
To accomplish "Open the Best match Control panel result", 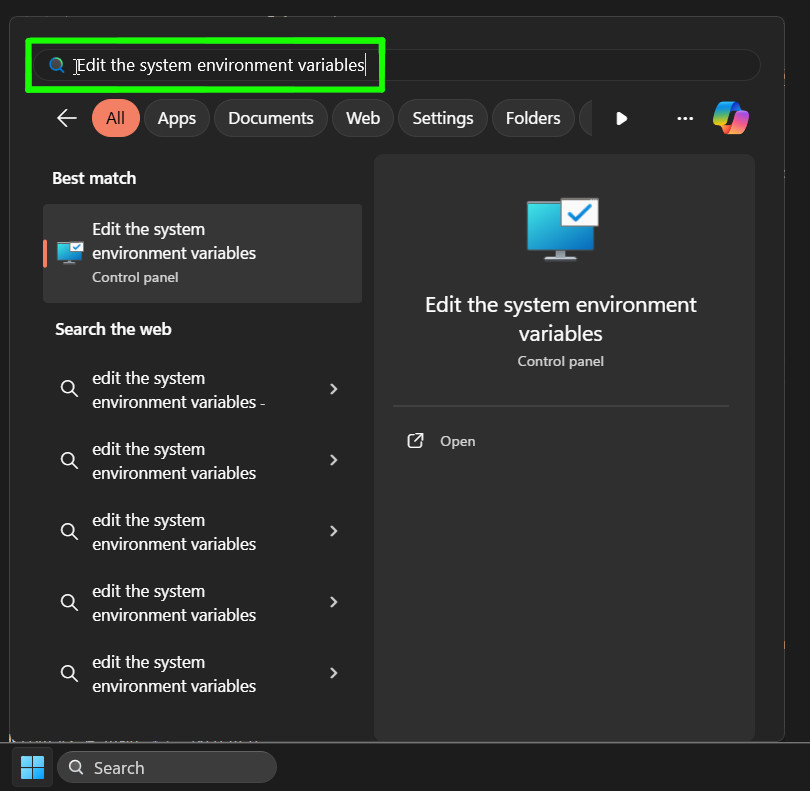I will [202, 253].
